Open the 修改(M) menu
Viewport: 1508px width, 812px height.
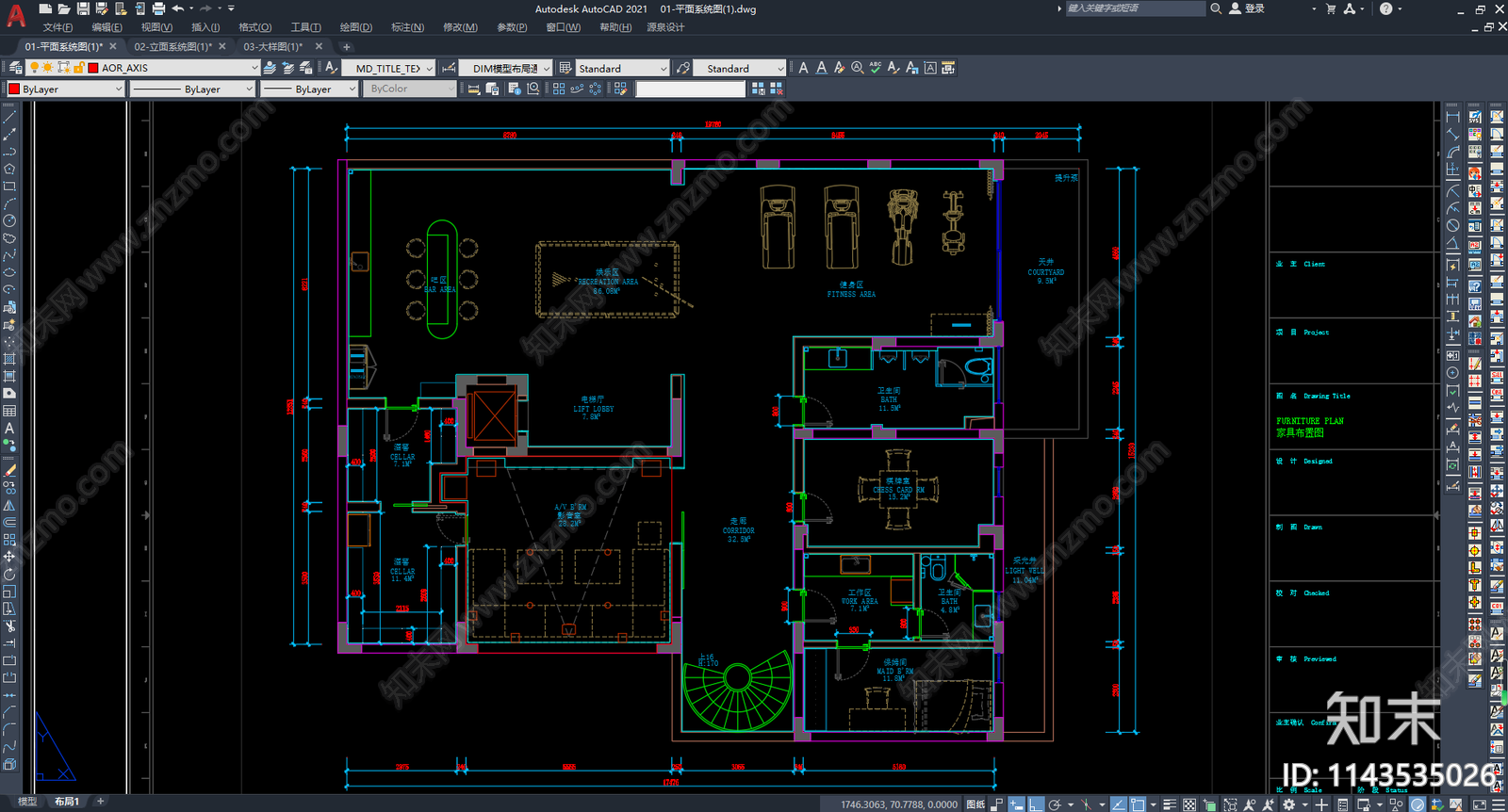point(460,27)
